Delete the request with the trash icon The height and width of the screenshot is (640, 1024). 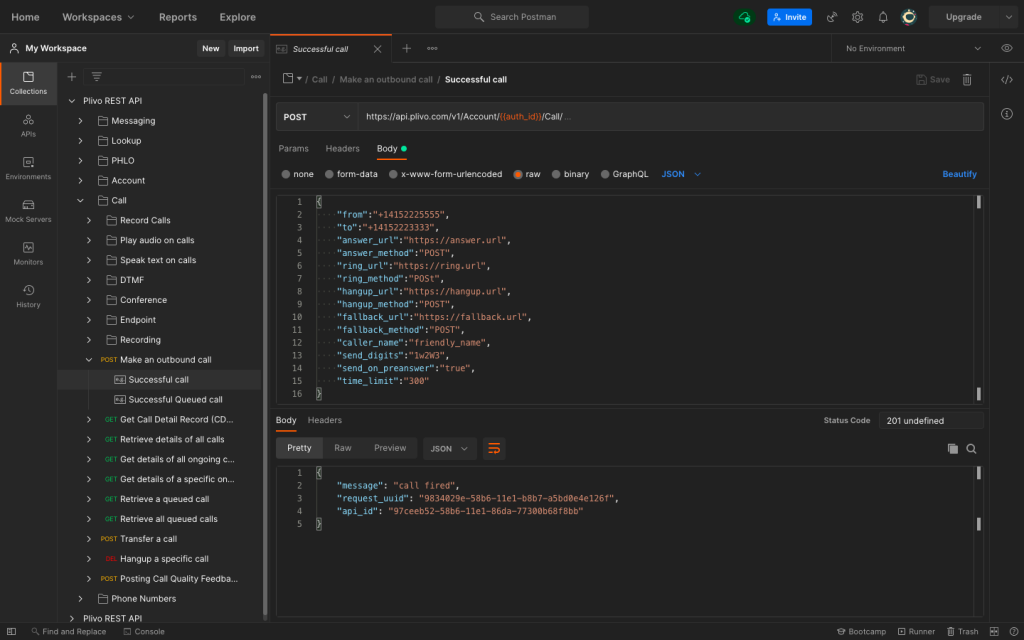(x=966, y=79)
